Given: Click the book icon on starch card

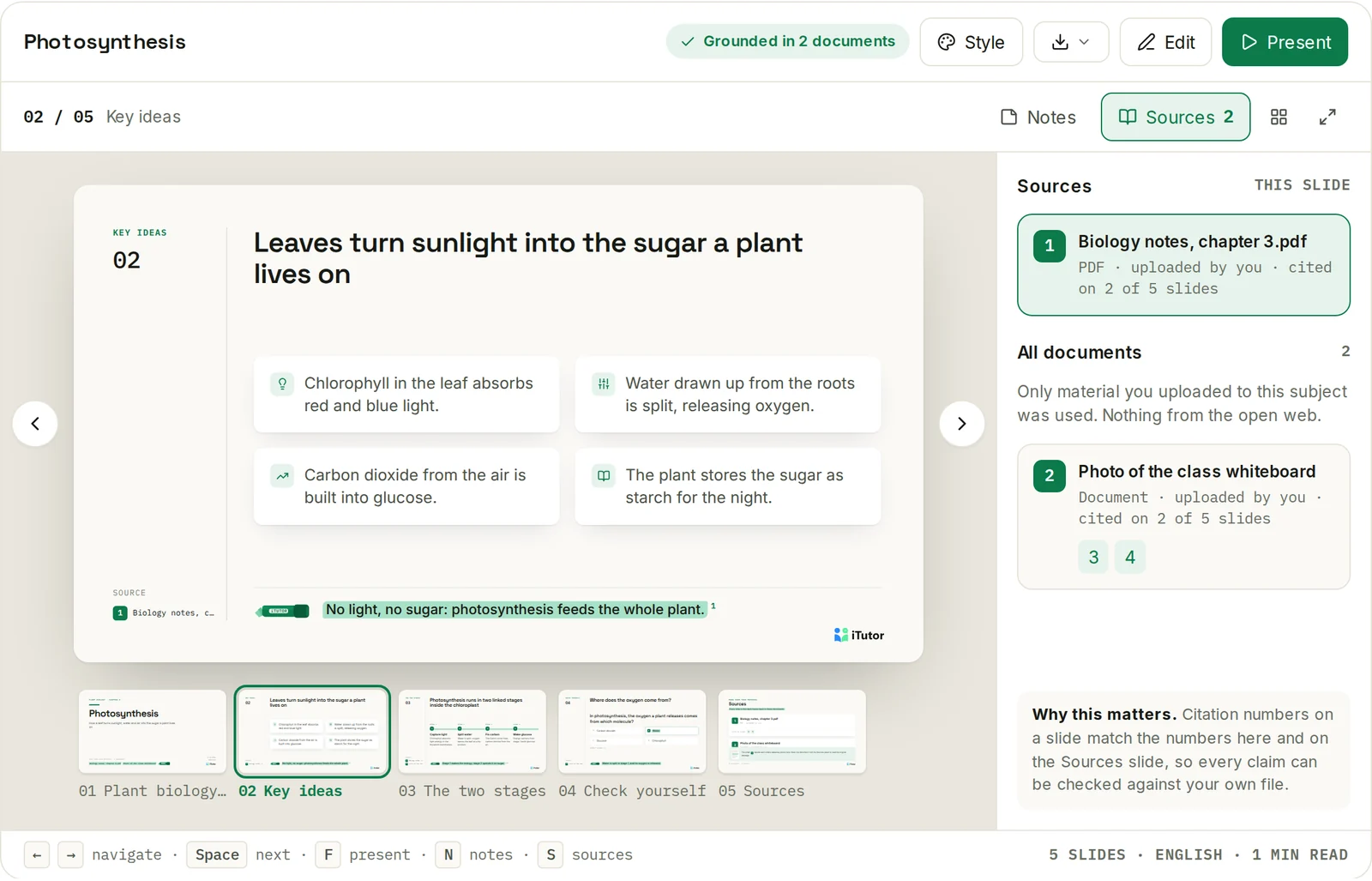Looking at the screenshot, I should [604, 475].
